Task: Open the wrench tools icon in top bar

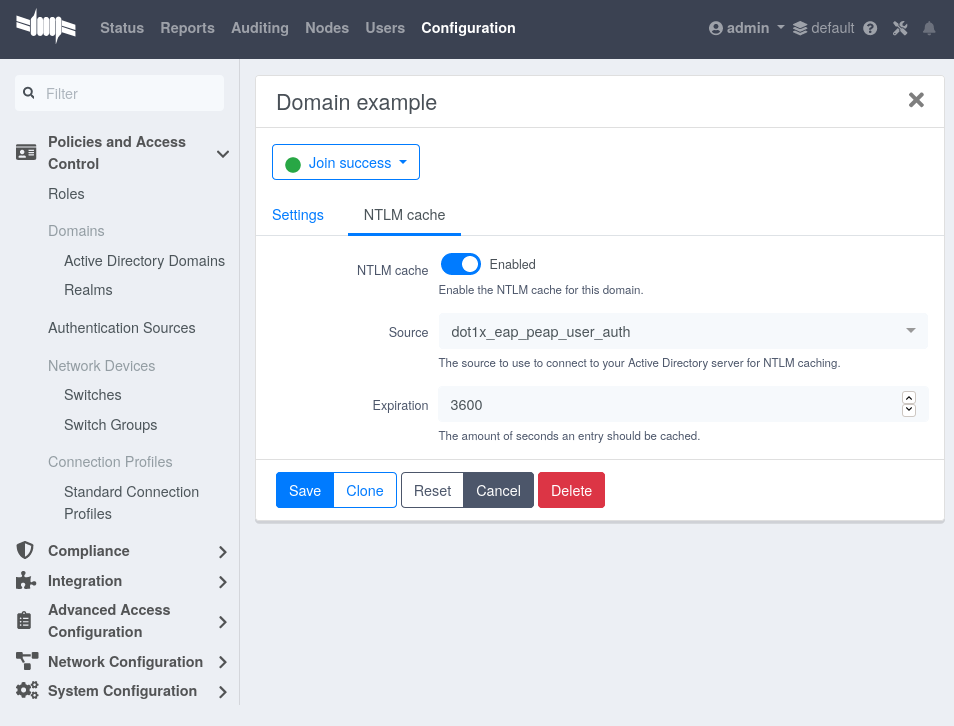Action: pos(899,28)
